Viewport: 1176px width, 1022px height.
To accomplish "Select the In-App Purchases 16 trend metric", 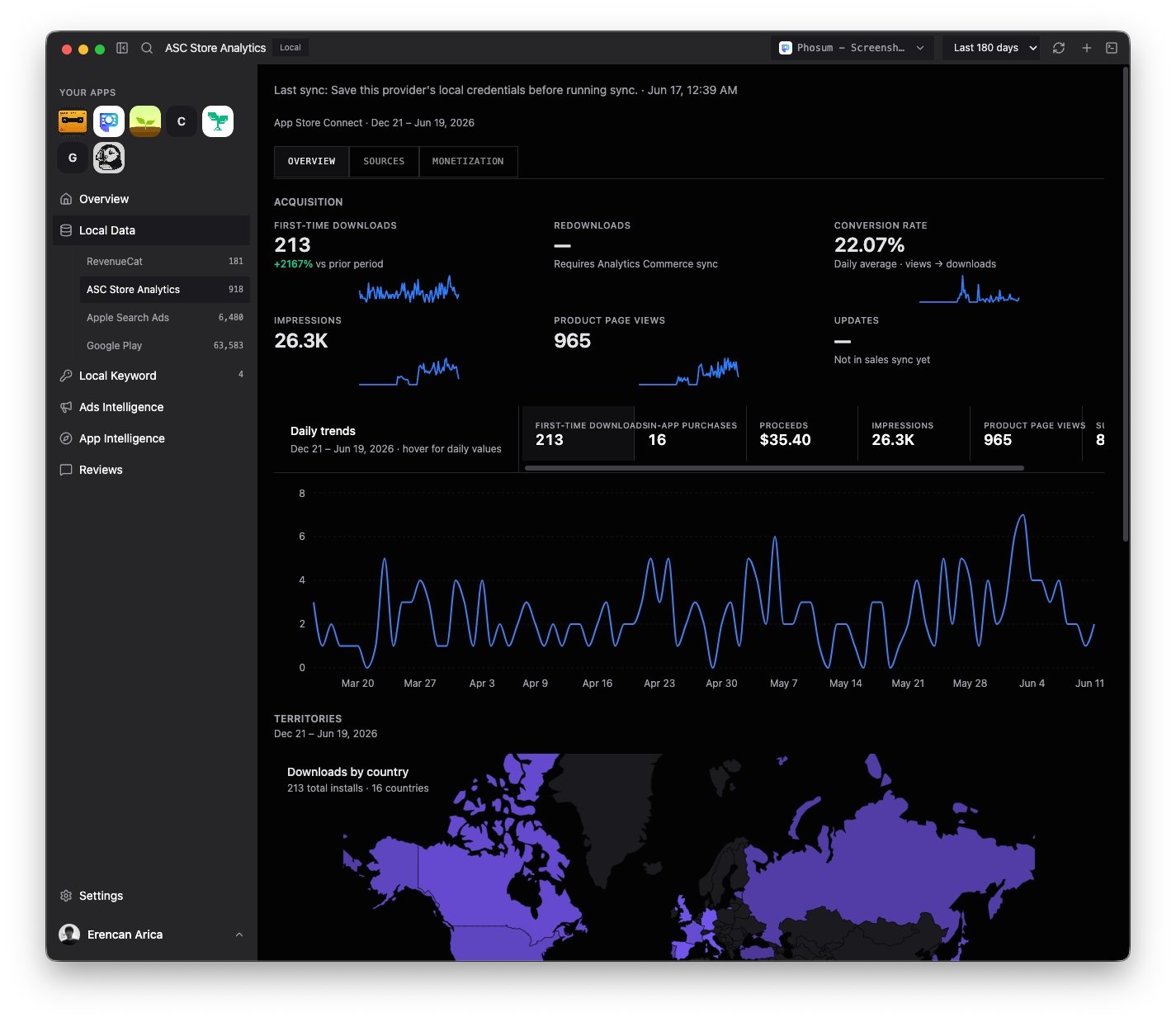I will tap(690, 433).
